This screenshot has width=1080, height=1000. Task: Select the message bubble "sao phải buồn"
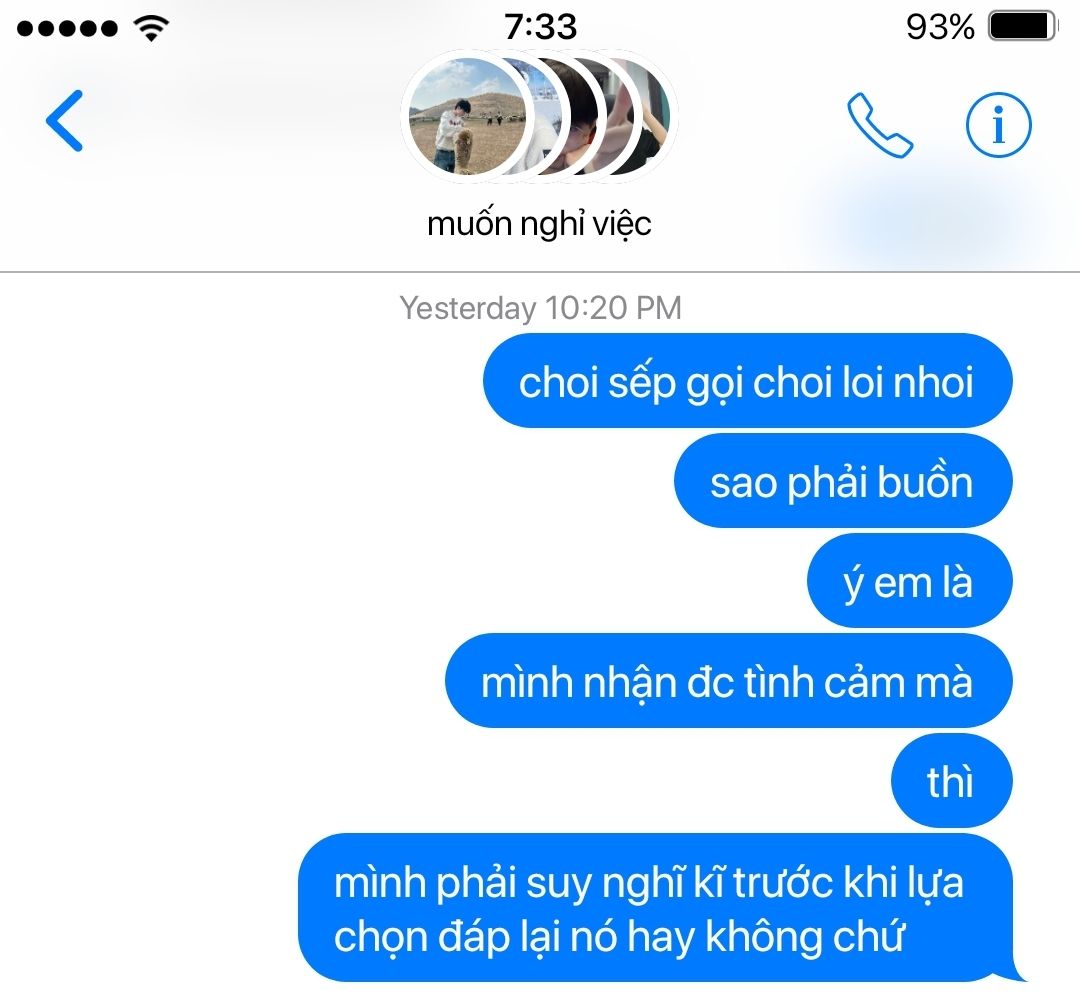(843, 481)
